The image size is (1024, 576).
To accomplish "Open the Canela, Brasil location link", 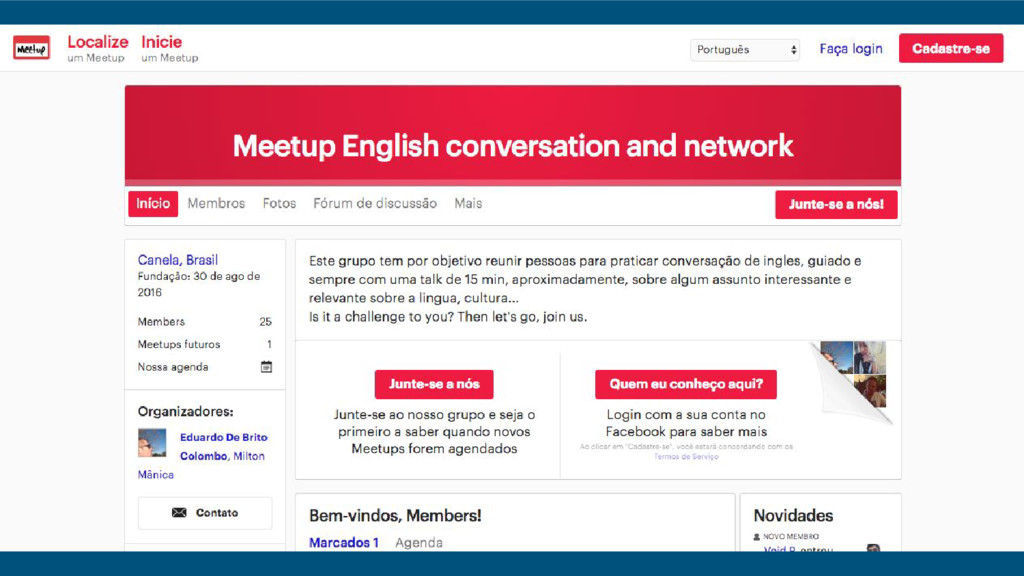I will click(x=178, y=260).
